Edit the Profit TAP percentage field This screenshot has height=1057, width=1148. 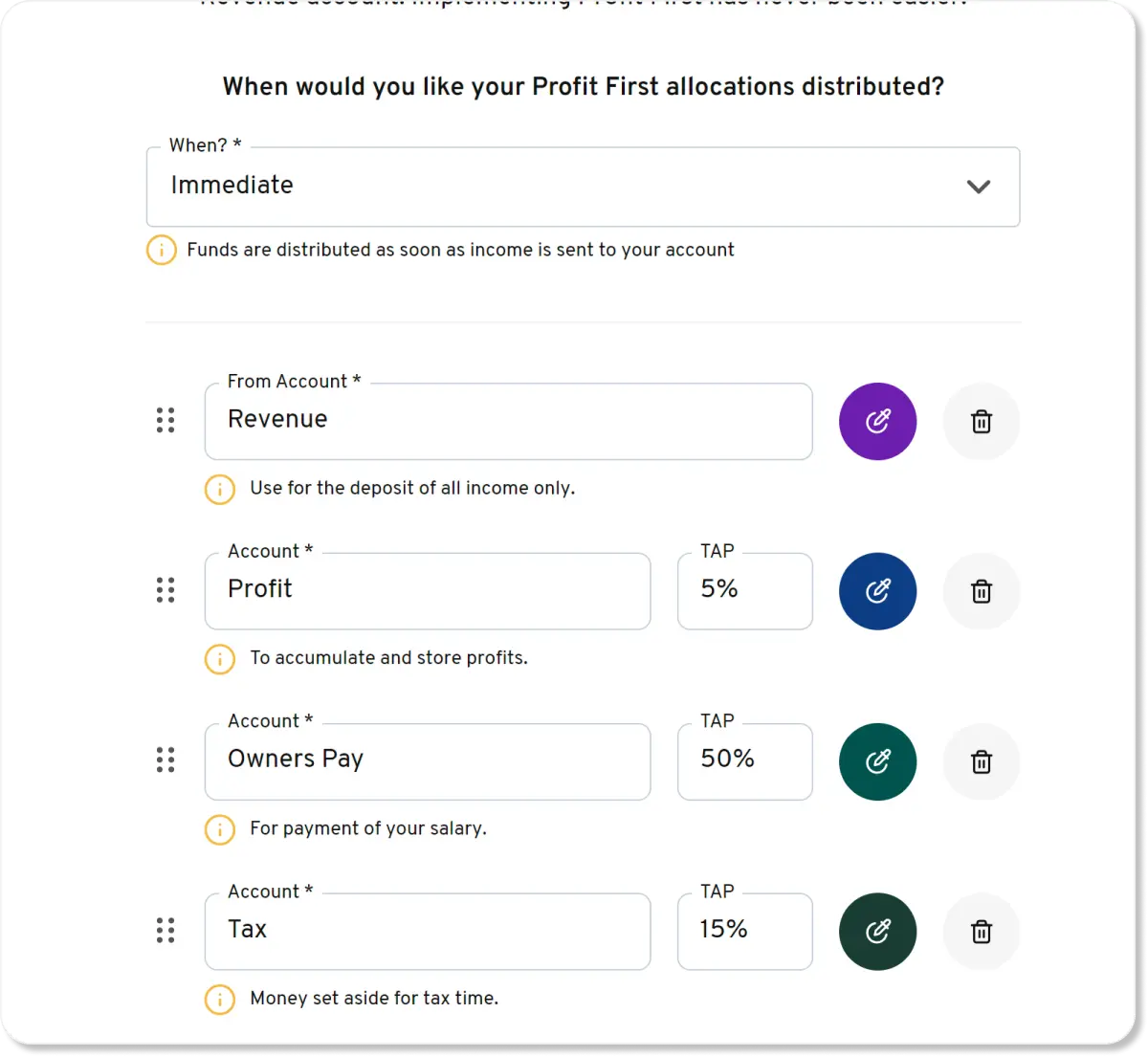[744, 590]
